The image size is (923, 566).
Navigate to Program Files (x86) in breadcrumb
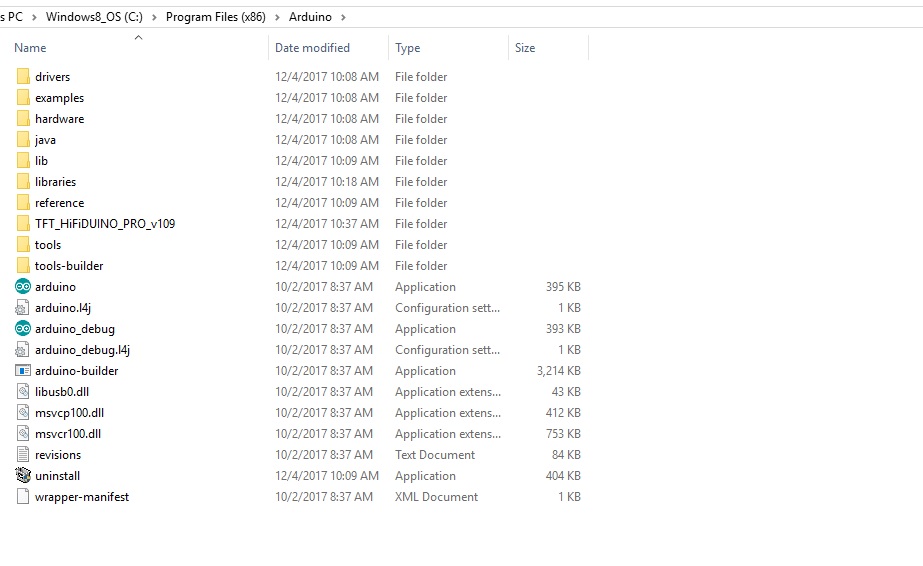215,17
